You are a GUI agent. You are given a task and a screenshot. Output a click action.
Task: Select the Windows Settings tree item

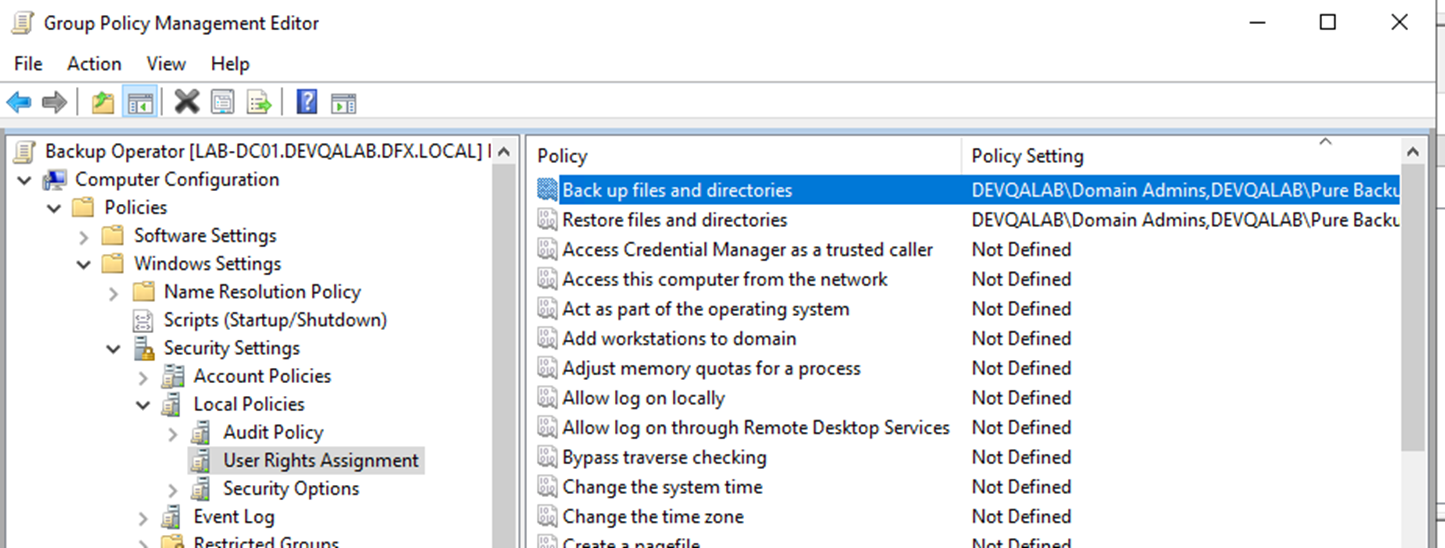pos(208,264)
